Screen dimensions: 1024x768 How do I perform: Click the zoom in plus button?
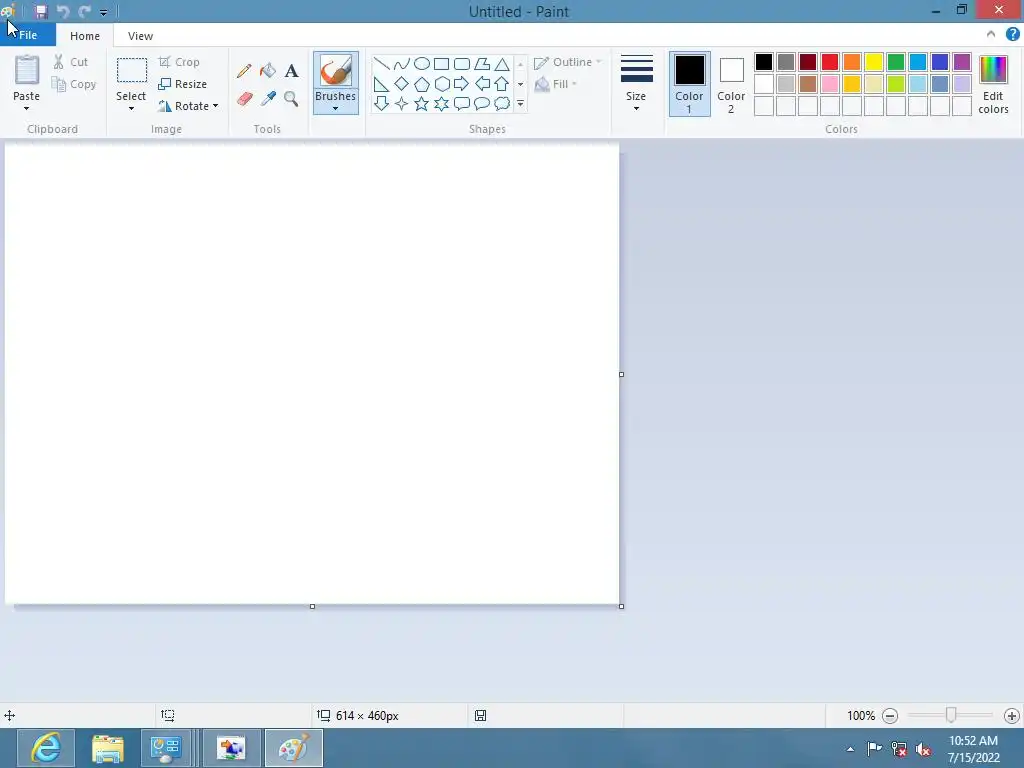[x=1012, y=716]
